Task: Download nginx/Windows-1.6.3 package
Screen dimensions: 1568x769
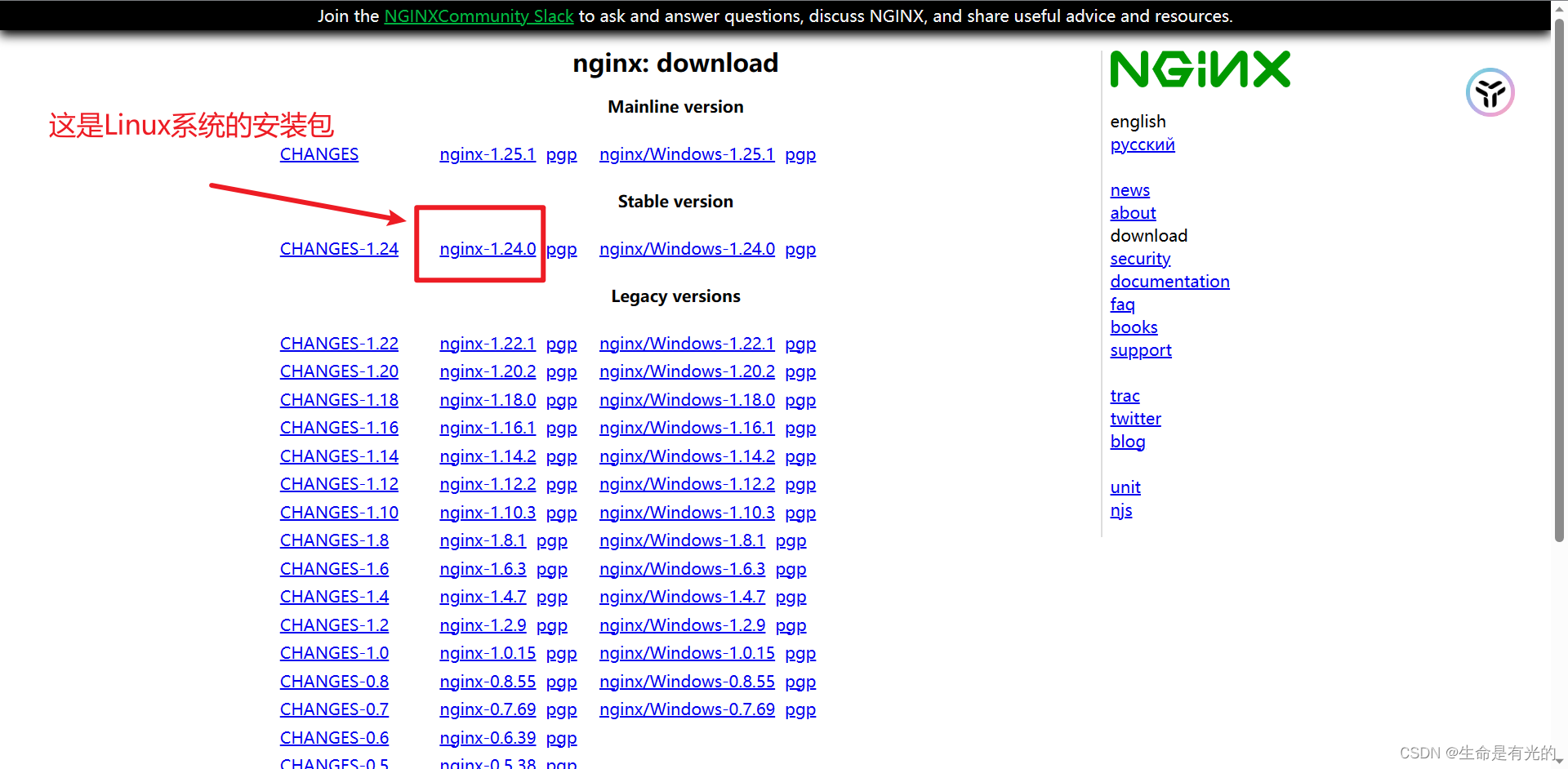Action: (682, 569)
